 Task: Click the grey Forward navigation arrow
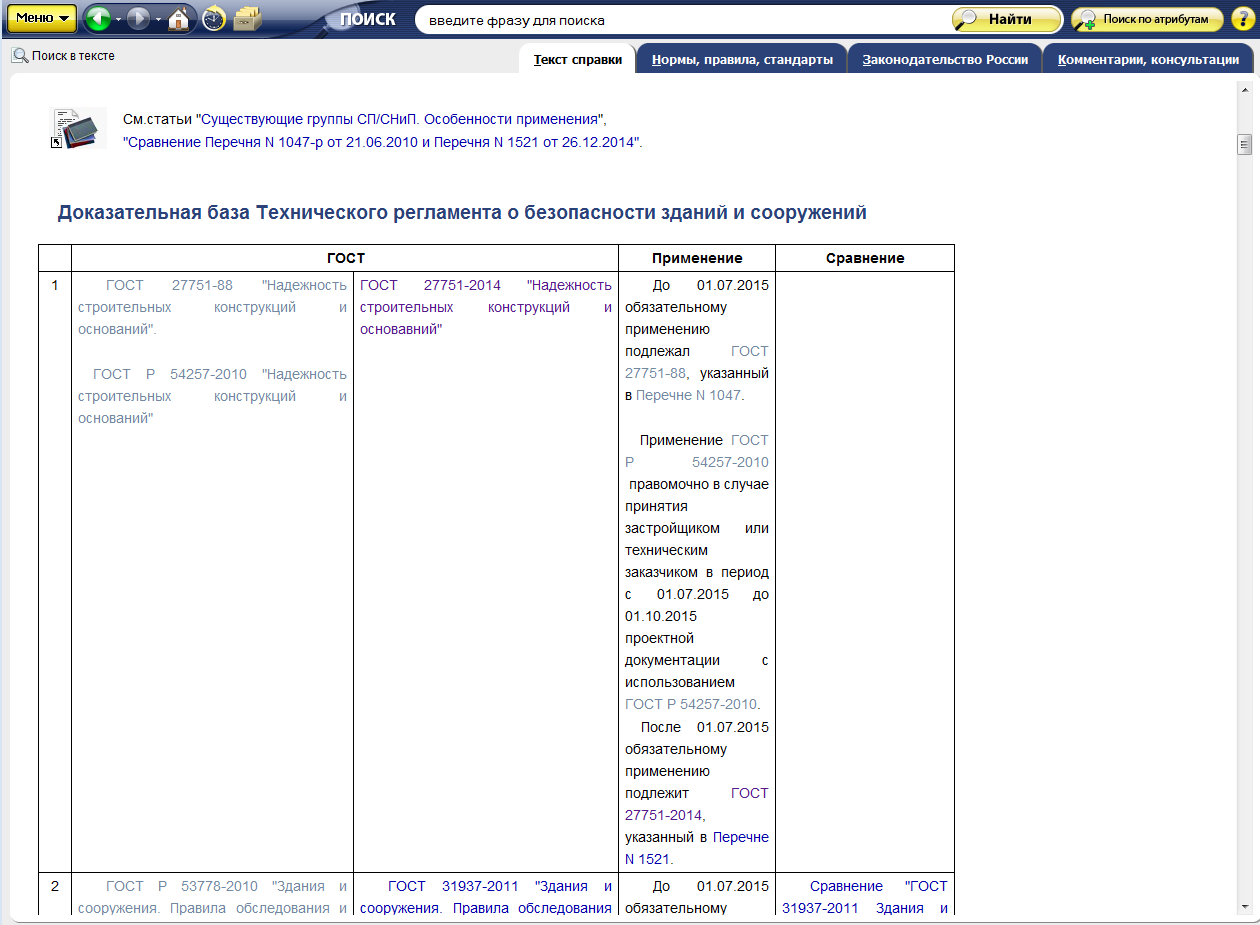point(138,19)
